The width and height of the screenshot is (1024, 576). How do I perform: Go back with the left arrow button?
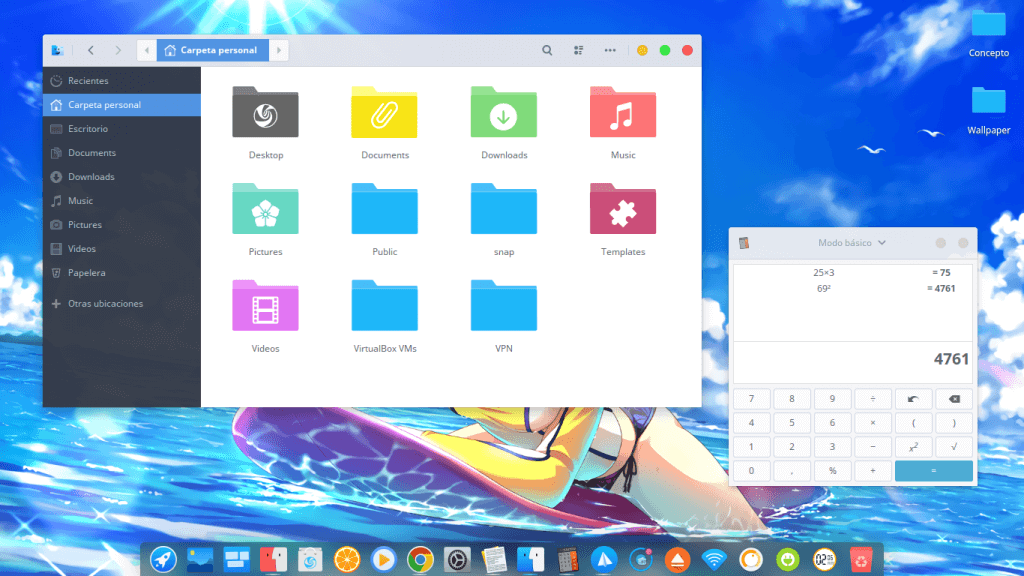coord(91,50)
